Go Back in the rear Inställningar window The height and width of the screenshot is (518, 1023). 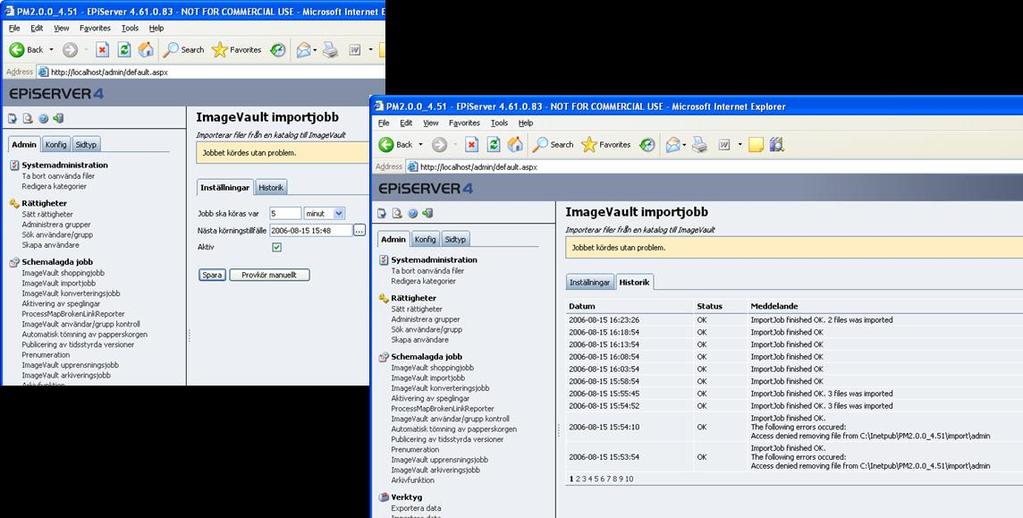tap(27, 50)
